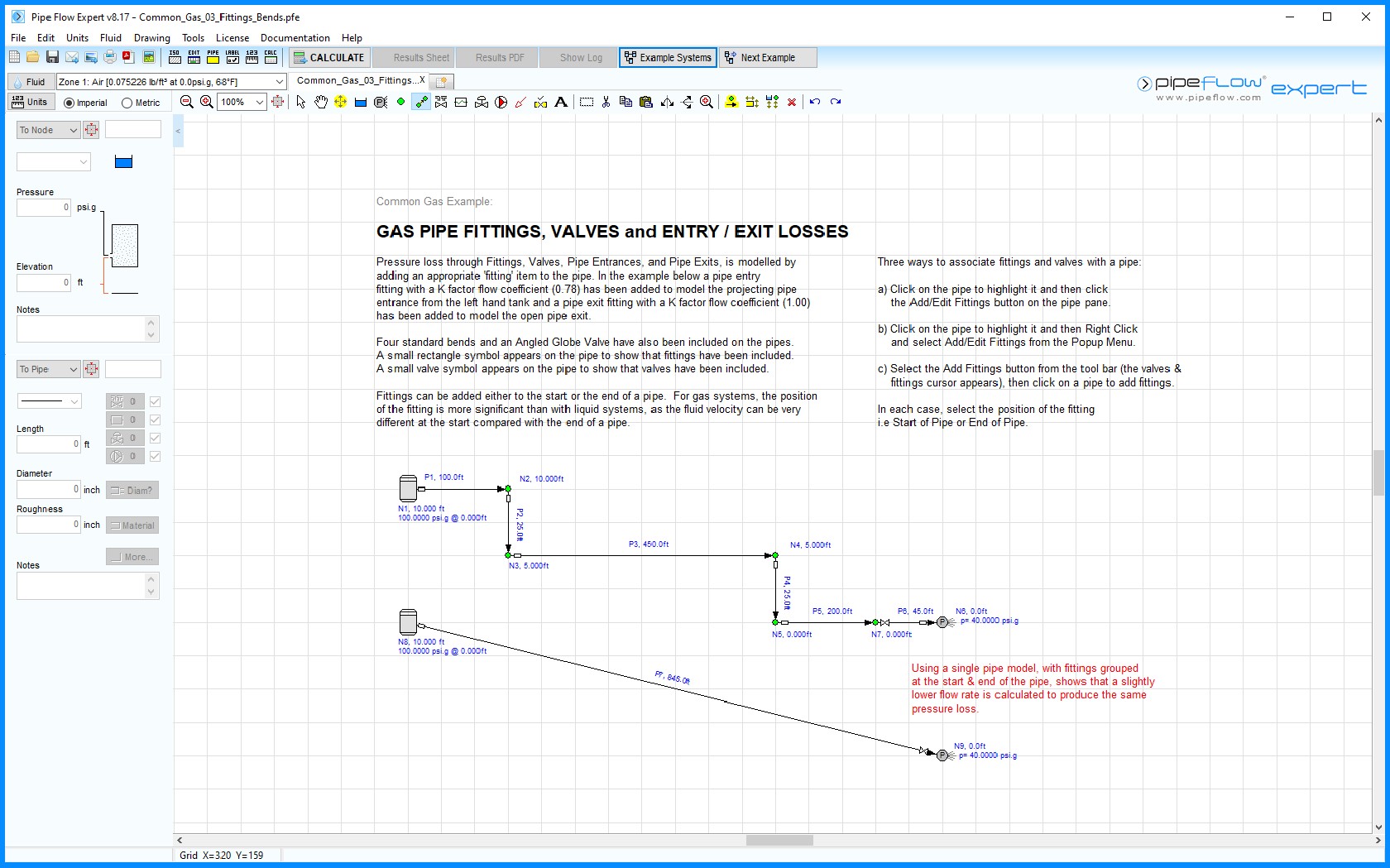Open the To Node dropdown
This screenshot has width=1390, height=868.
[48, 130]
